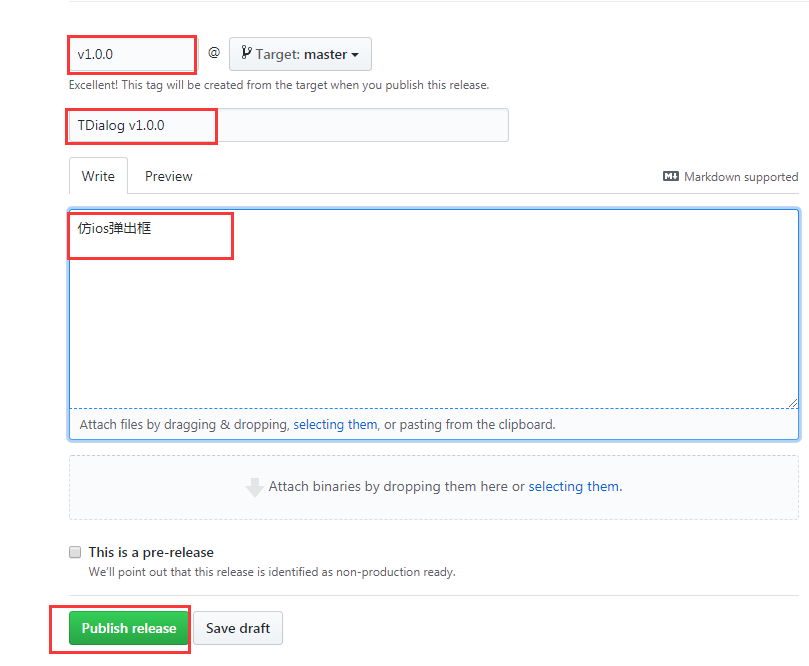
Task: Click "selecting them" link in binaries area
Action: (573, 487)
